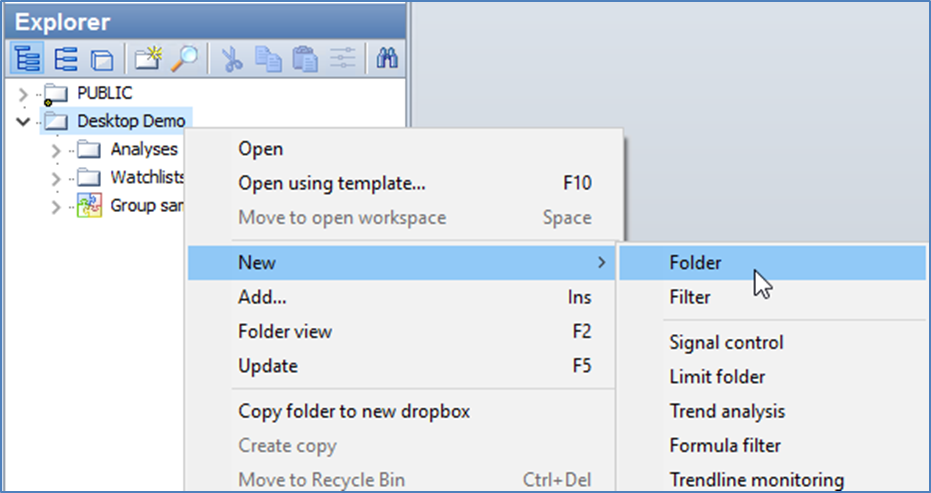931x493 pixels.
Task: Select Trend analysis in submenu
Action: coord(727,411)
